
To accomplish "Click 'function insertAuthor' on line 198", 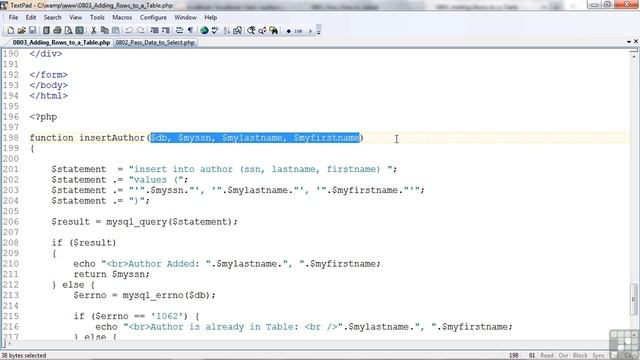I will point(87,138).
